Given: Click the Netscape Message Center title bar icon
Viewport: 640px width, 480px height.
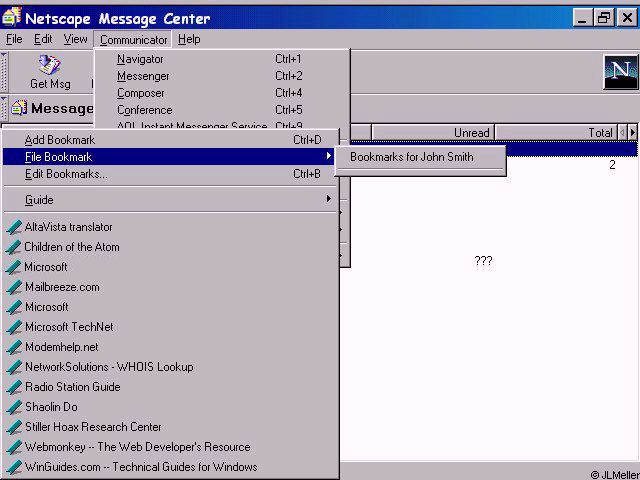Looking at the screenshot, I should (11, 17).
